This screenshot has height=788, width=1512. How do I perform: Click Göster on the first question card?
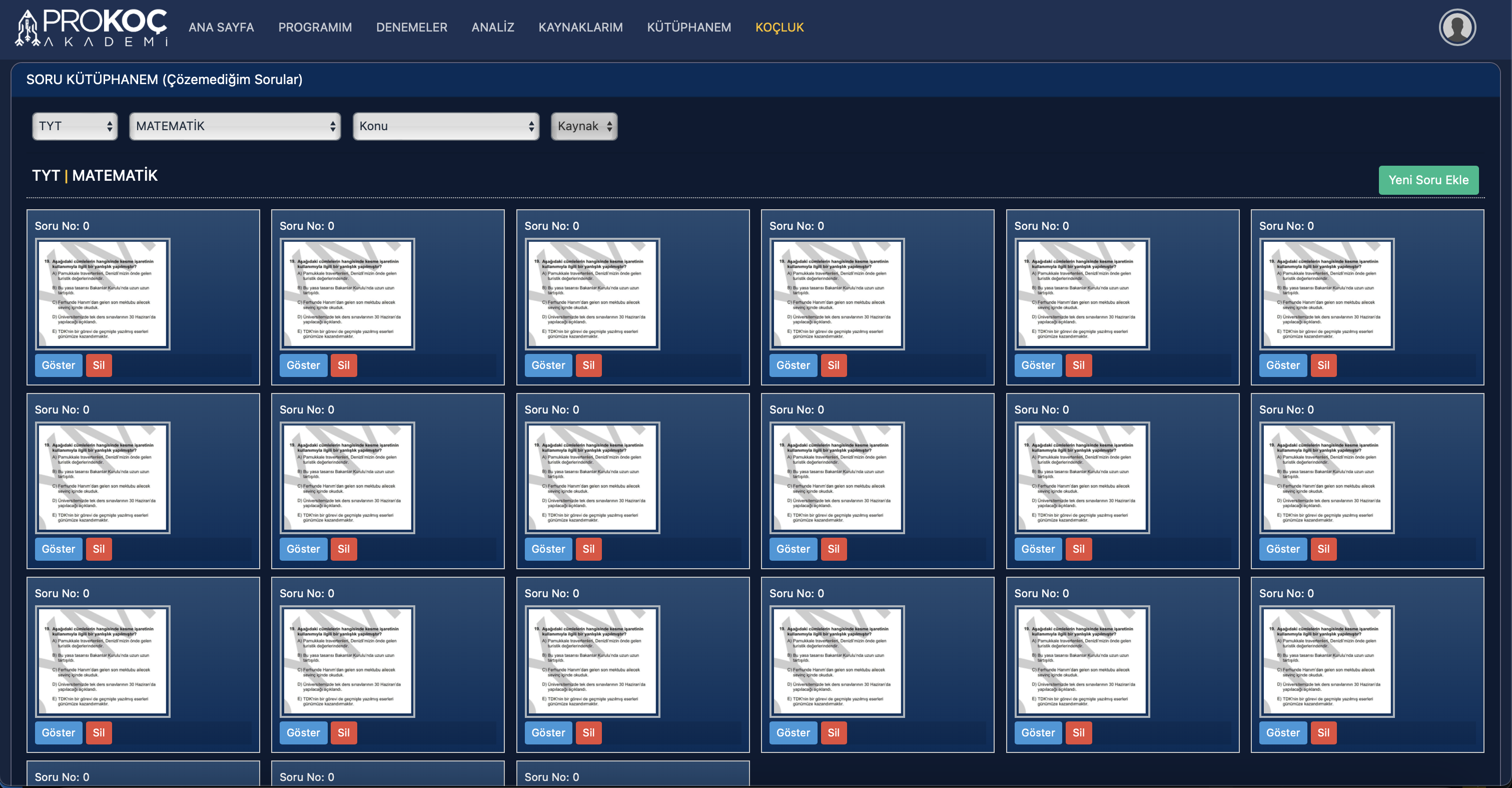[58, 365]
